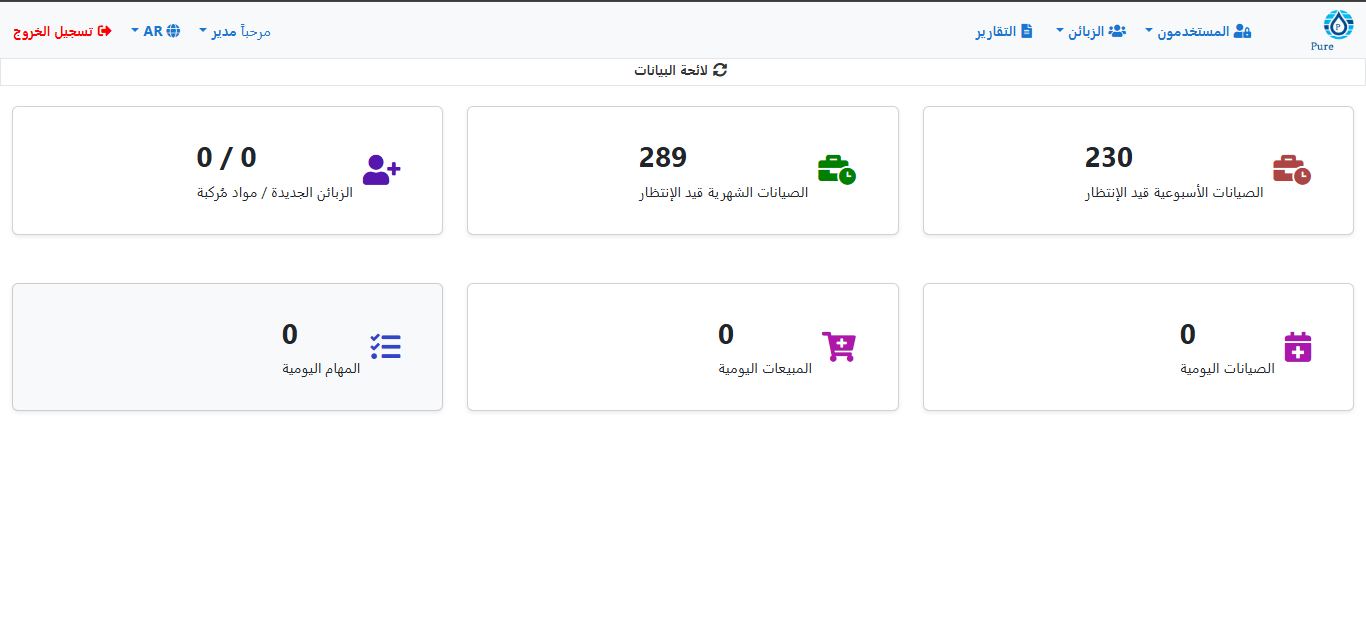Click the red briefcase-clock weekly maintenance icon
The image size is (1366, 642).
[x=1291, y=170]
